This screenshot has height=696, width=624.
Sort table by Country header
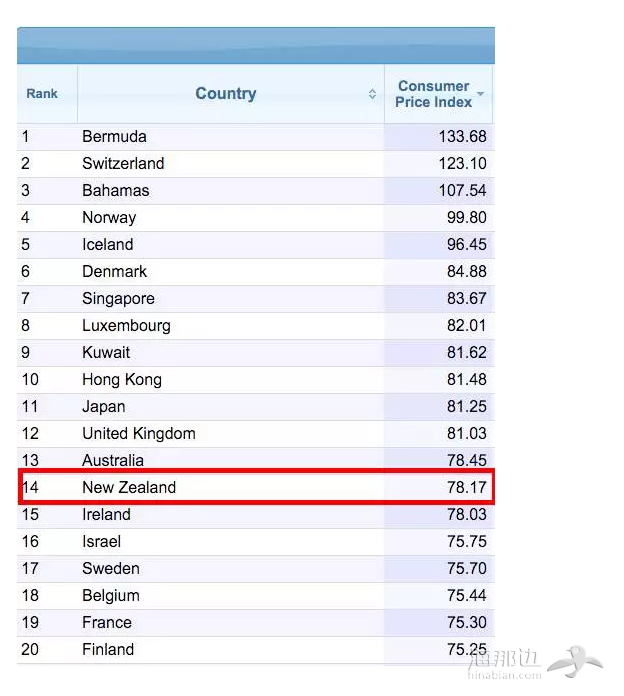pyautogui.click(x=226, y=94)
